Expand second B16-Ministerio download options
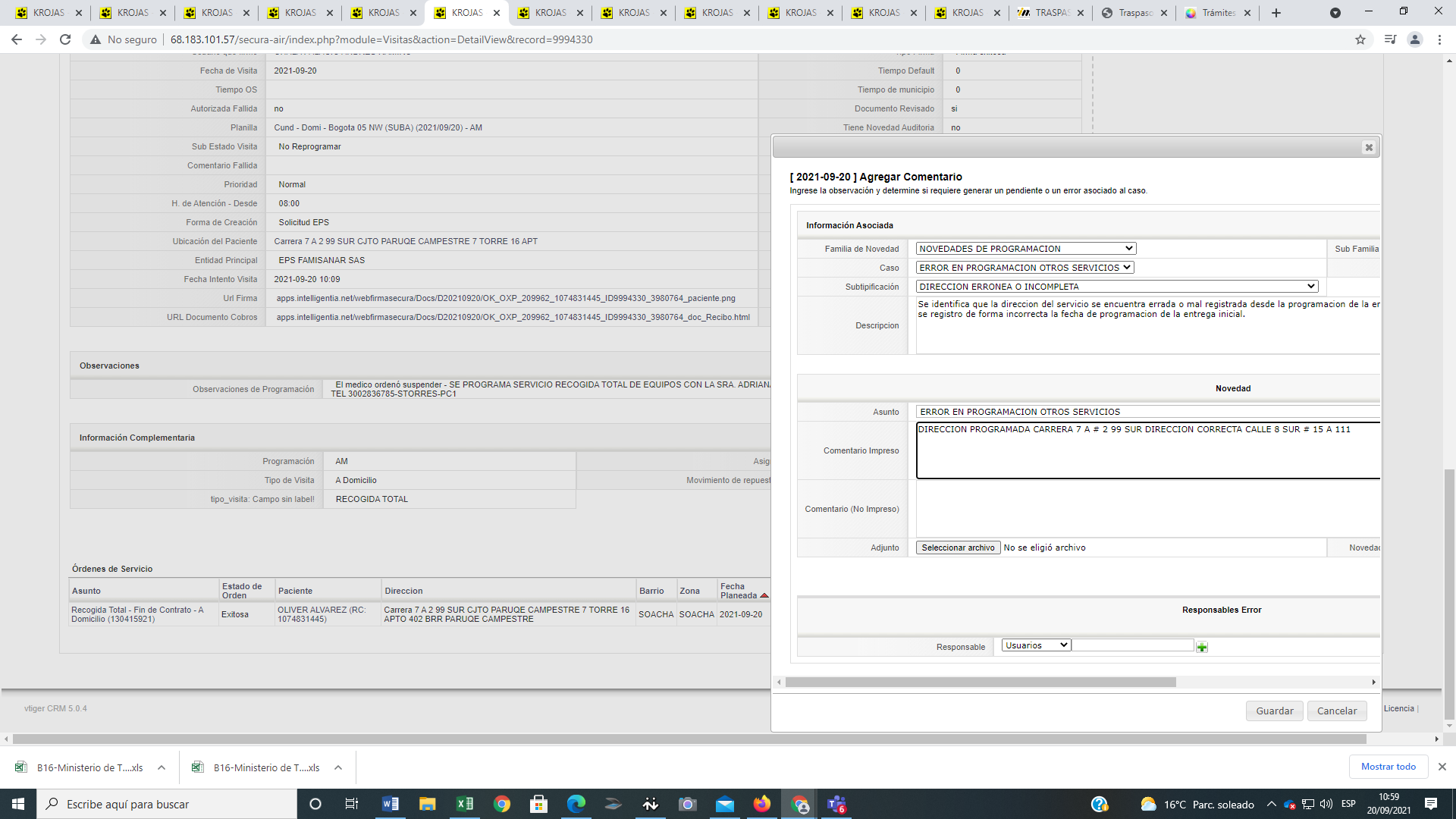Screen dimensions: 1456x819 [338, 767]
